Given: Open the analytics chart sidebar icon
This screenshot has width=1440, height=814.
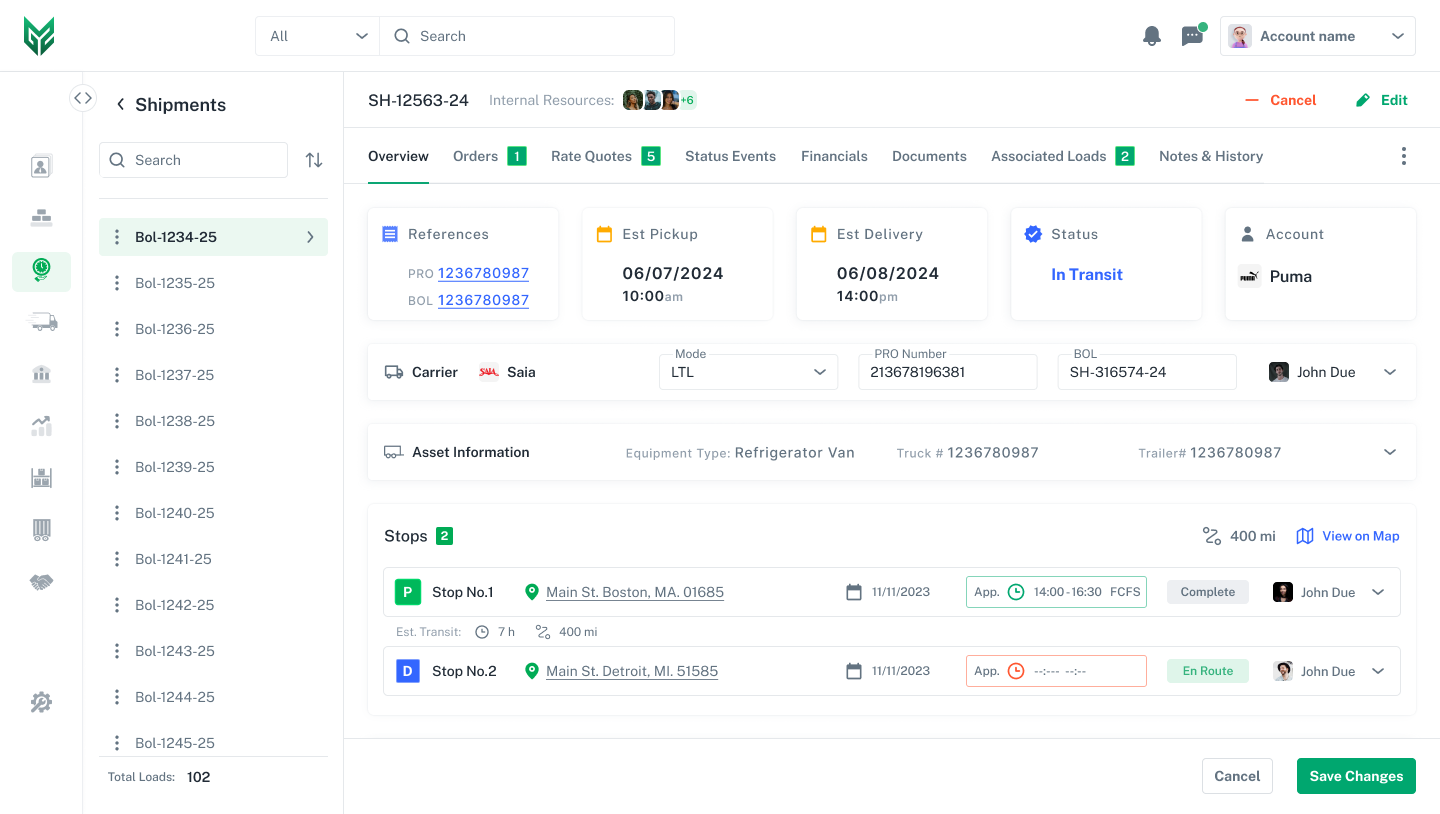Looking at the screenshot, I should (x=41, y=426).
